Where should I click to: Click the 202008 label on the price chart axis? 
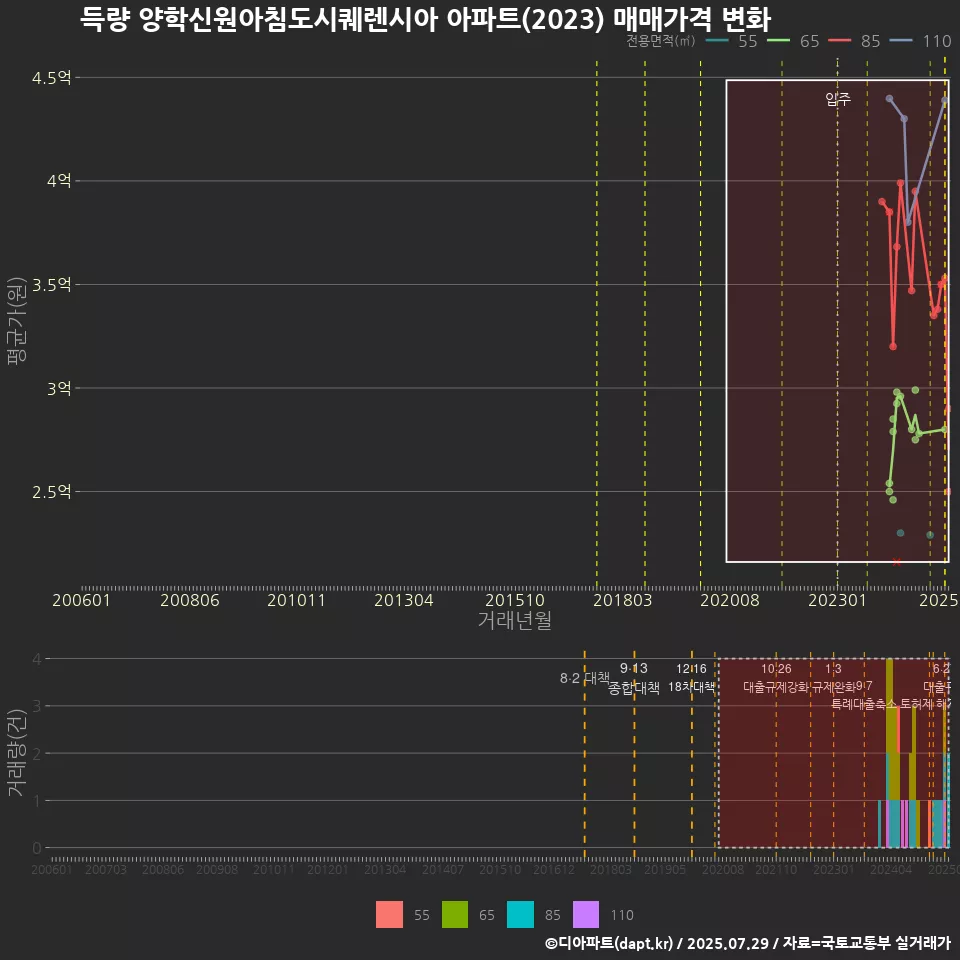point(730,600)
